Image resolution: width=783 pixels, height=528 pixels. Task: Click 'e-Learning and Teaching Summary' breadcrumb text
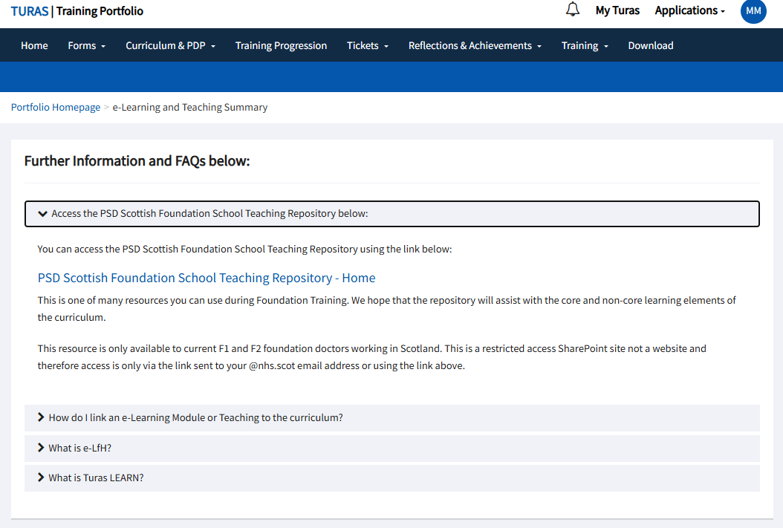[x=190, y=107]
